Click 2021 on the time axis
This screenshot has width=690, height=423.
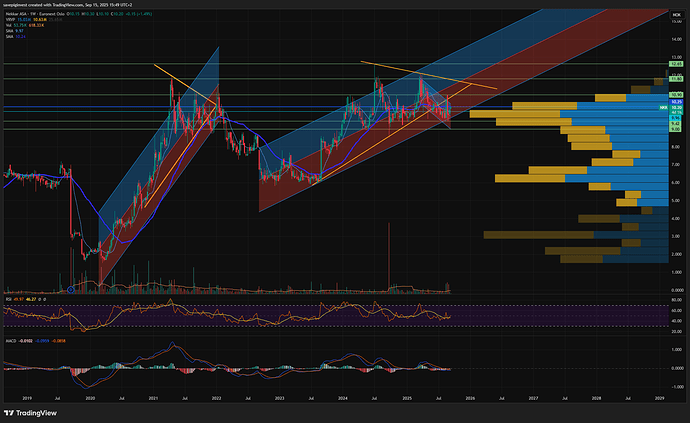pyautogui.click(x=153, y=398)
